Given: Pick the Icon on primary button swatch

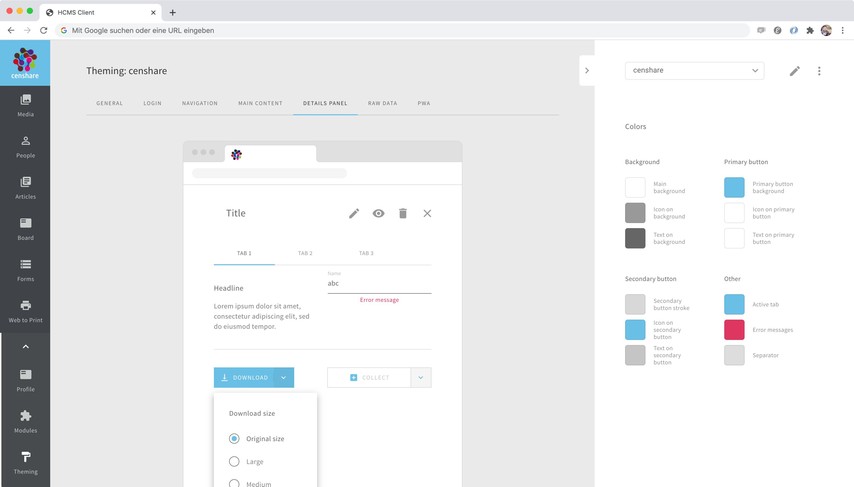Looking at the screenshot, I should pyautogui.click(x=734, y=213).
